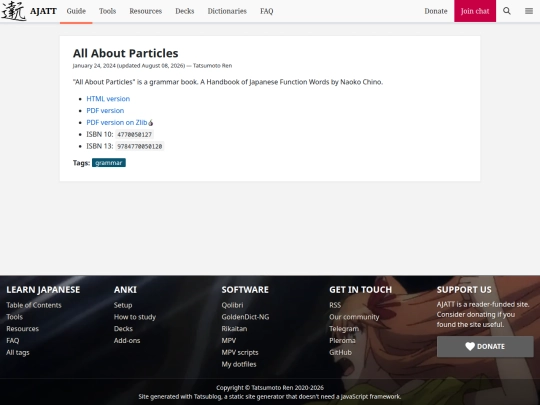Open the Decks navigation item
The height and width of the screenshot is (405, 540).
point(185,11)
